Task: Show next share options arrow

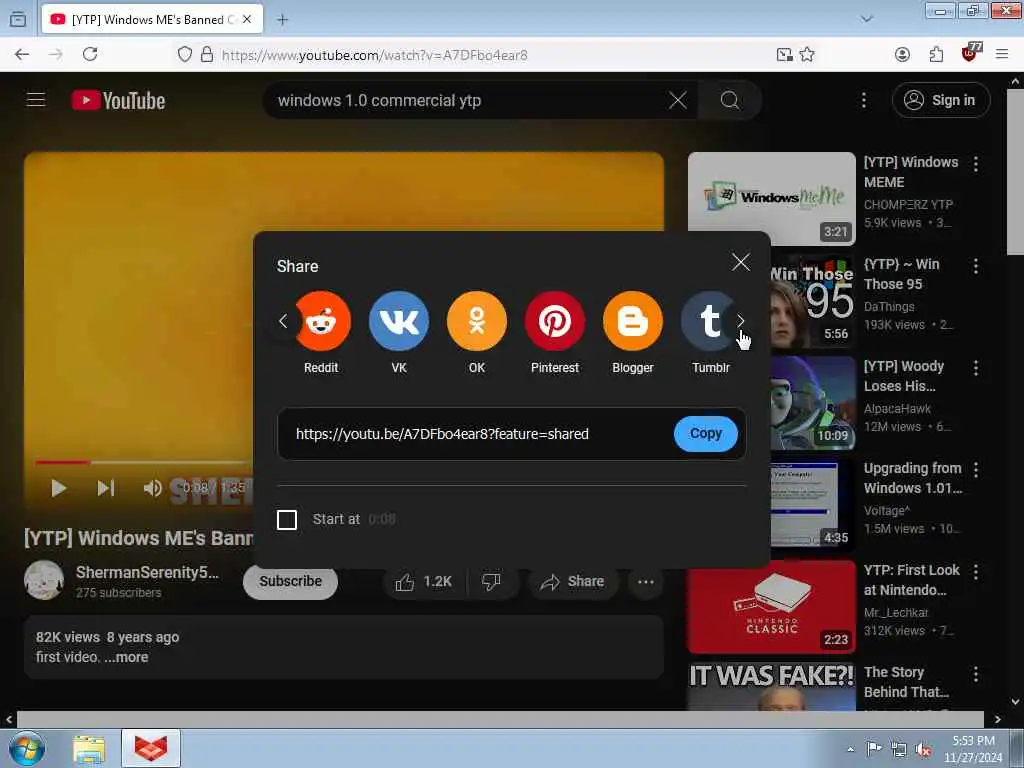Action: [x=741, y=321]
